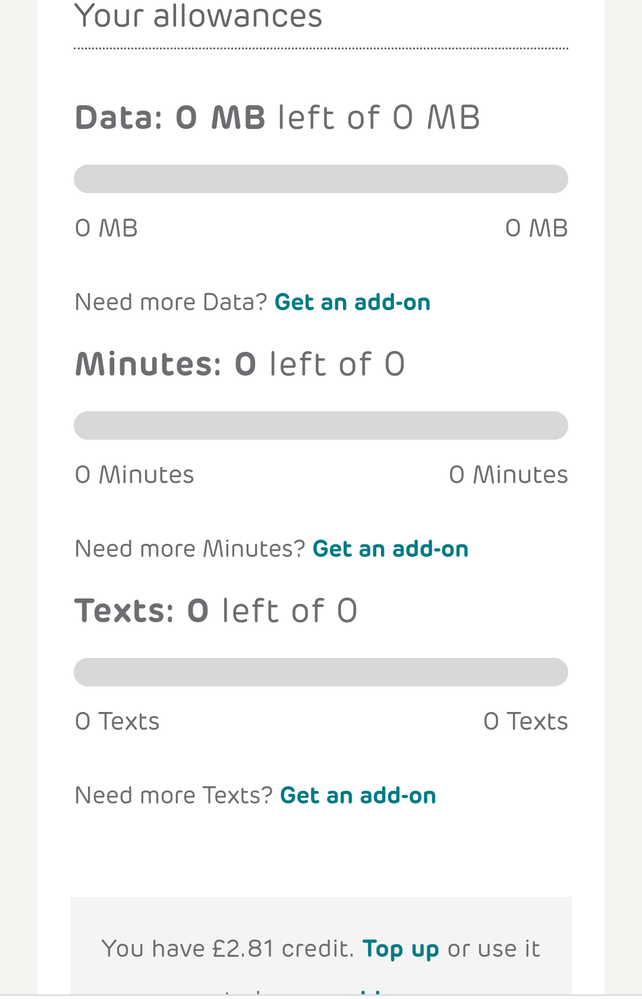The height and width of the screenshot is (999, 642).
Task: Click 'Get an add-on' for Minutes
Action: [x=391, y=548]
